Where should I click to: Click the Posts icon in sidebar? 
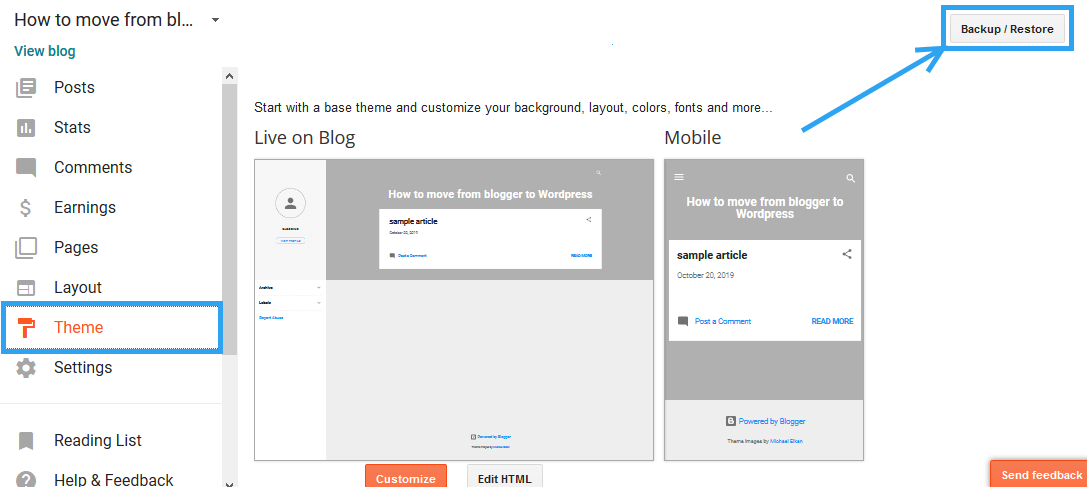tap(26, 88)
